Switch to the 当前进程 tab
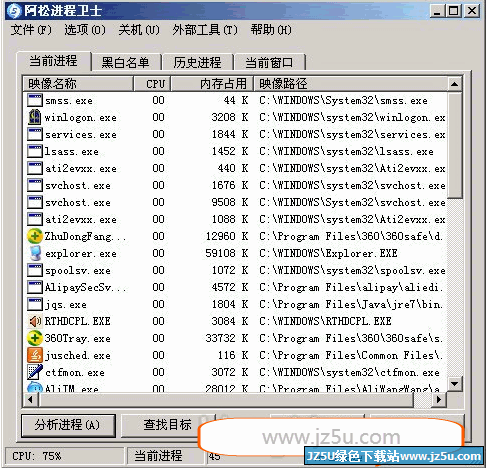The width and height of the screenshot is (487, 468). coord(53,61)
